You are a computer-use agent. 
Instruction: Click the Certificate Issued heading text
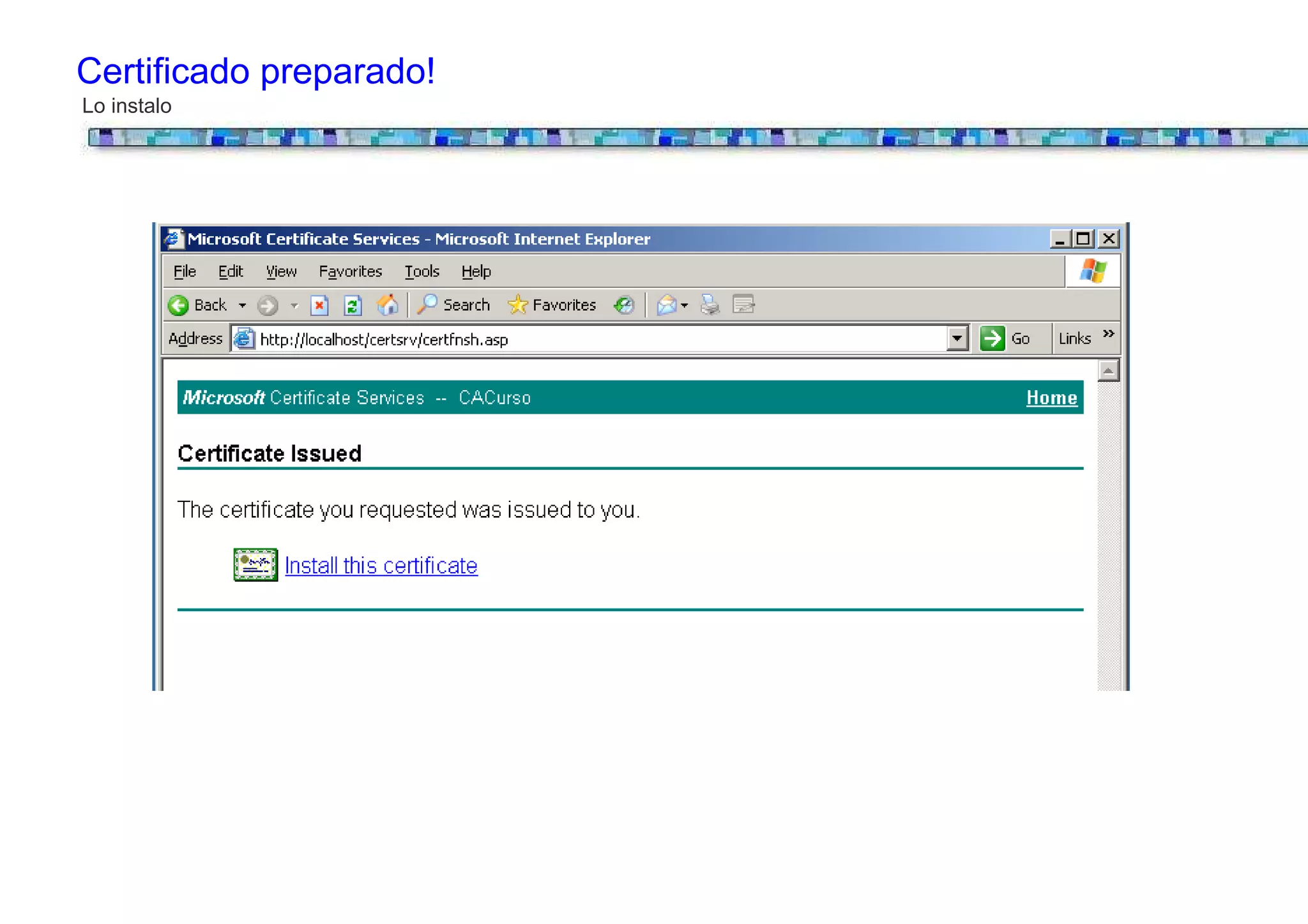pos(270,453)
